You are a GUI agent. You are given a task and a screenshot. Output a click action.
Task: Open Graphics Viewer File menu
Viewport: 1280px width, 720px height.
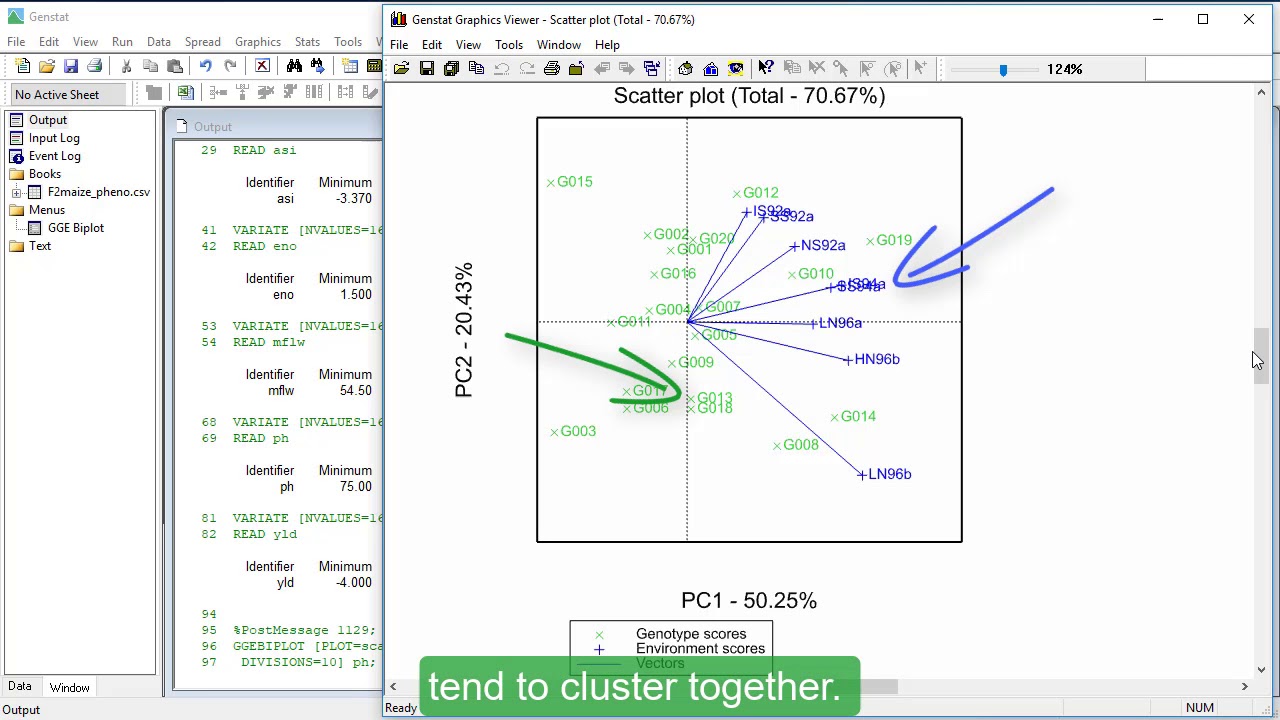click(399, 45)
